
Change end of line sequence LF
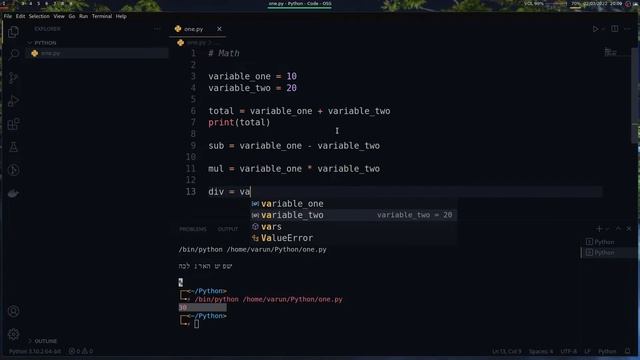click(x=587, y=351)
